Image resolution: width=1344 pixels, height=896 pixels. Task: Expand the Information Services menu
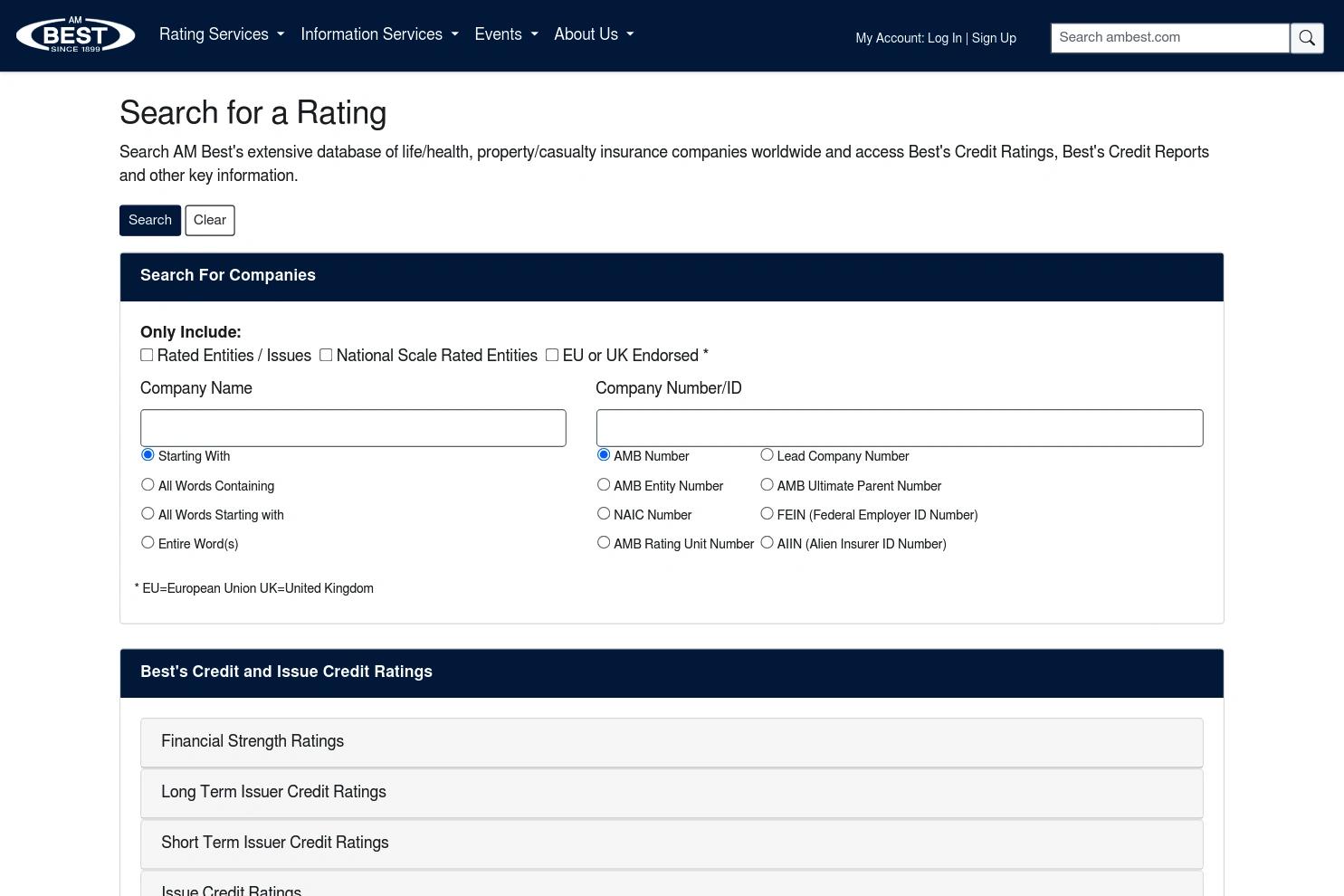(x=379, y=34)
